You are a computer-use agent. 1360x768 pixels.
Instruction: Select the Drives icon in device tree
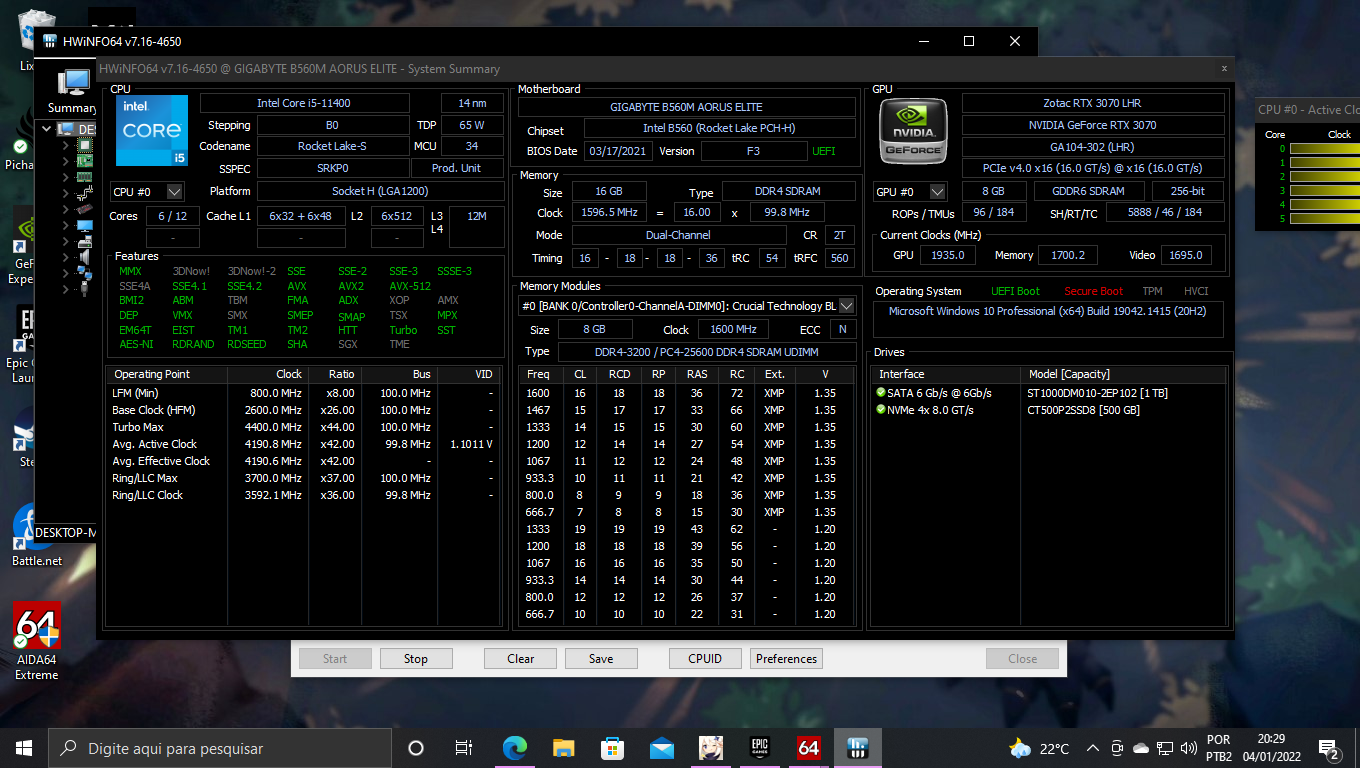[85, 241]
